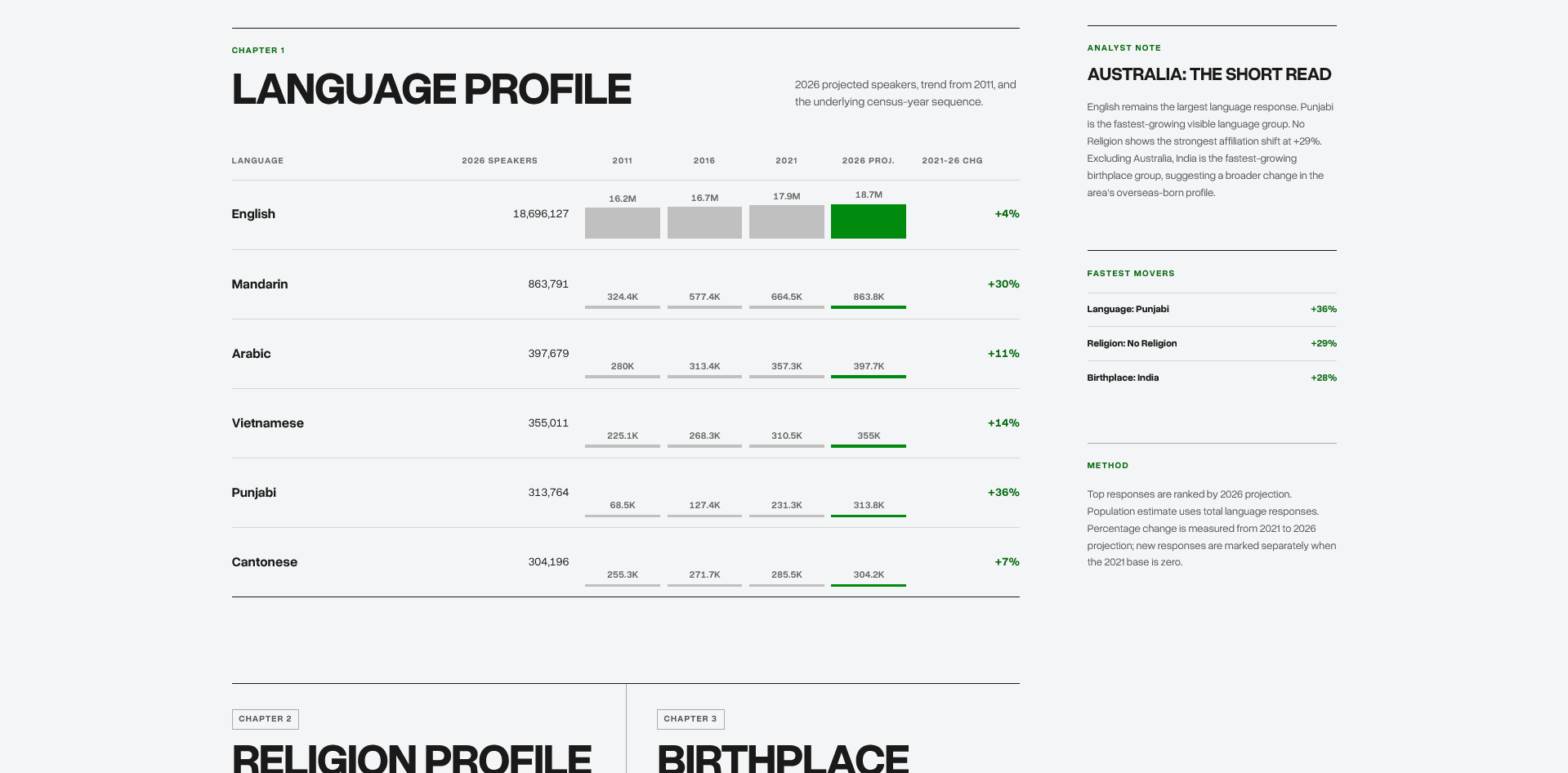The image size is (1568, 773).
Task: Click the English 2016 grey bar
Action: (704, 222)
